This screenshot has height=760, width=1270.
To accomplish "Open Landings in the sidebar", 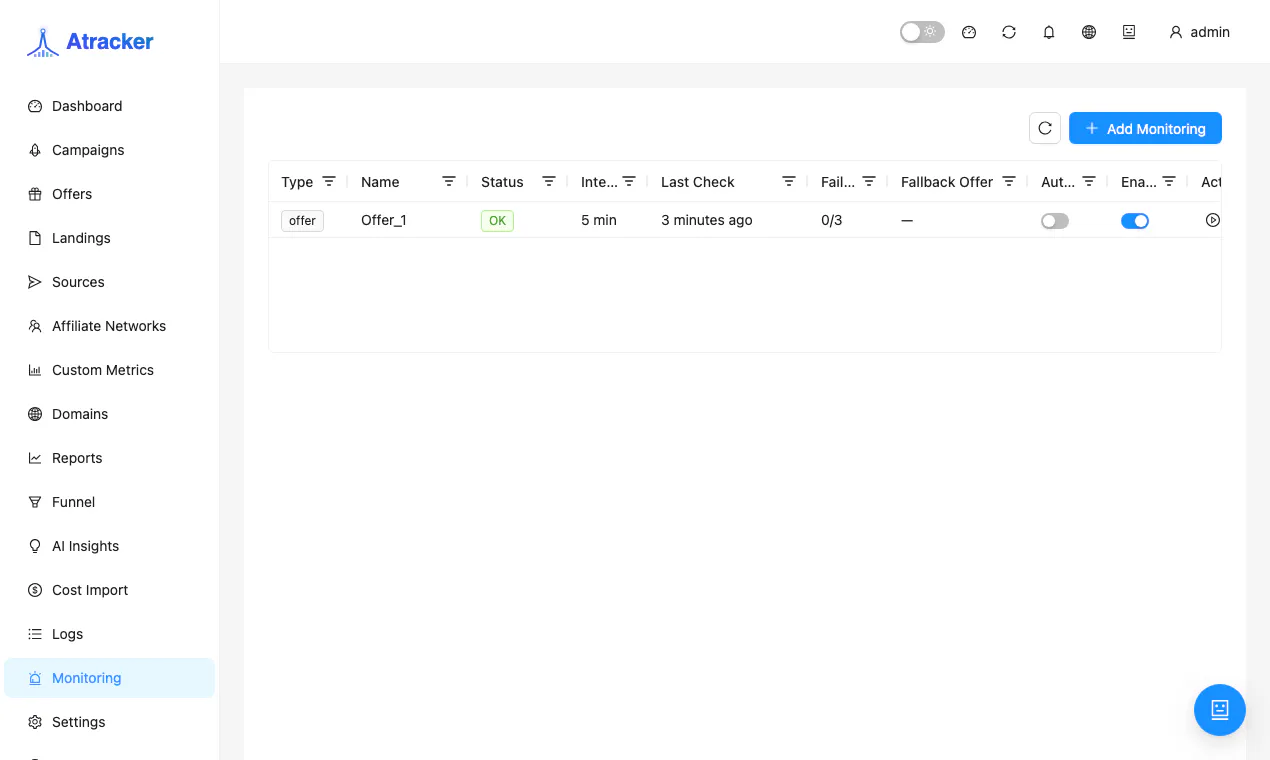I will pyautogui.click(x=110, y=238).
